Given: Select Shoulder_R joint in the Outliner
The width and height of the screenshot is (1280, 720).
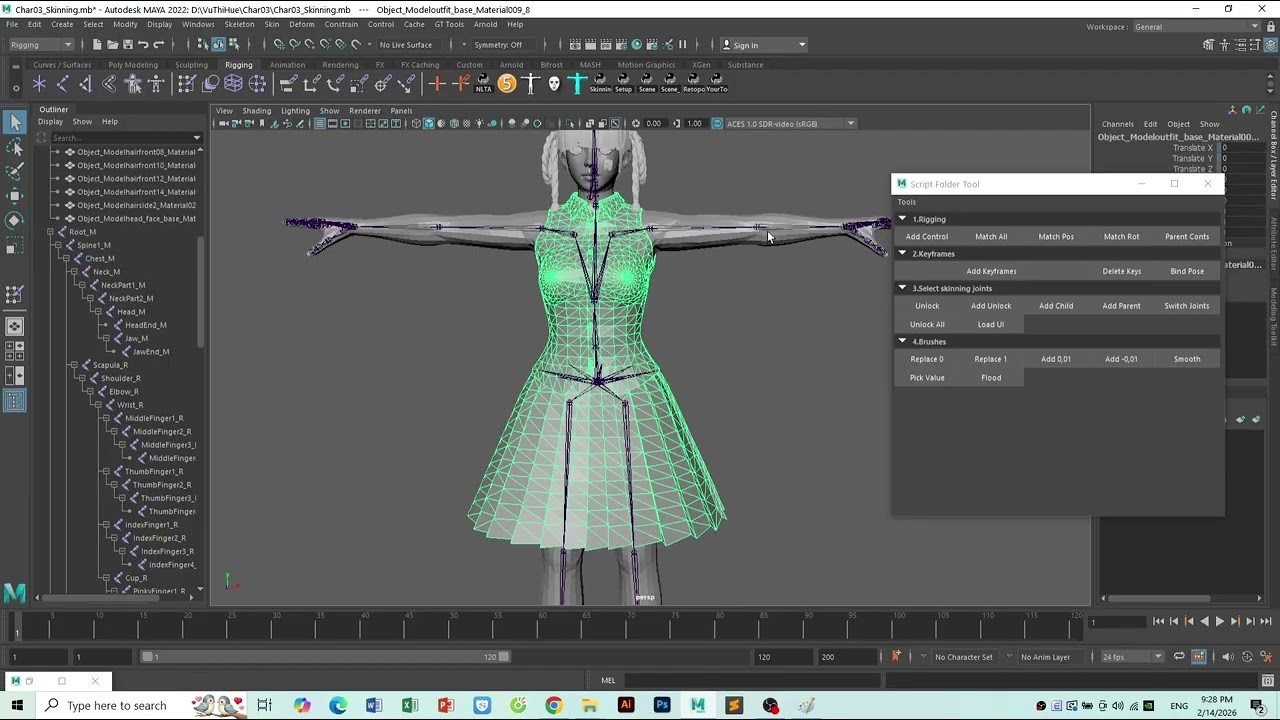Looking at the screenshot, I should (121, 378).
